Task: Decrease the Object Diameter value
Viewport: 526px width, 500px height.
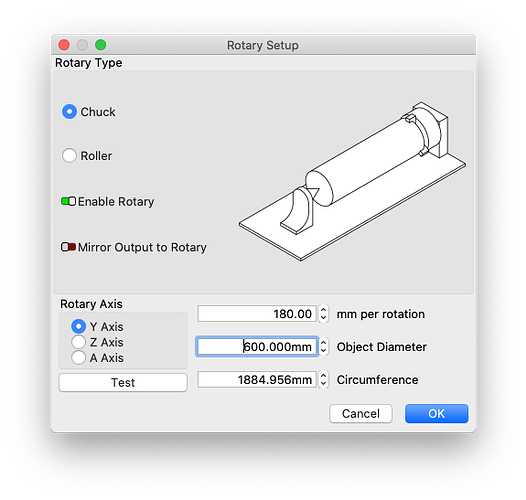Action: 323,351
